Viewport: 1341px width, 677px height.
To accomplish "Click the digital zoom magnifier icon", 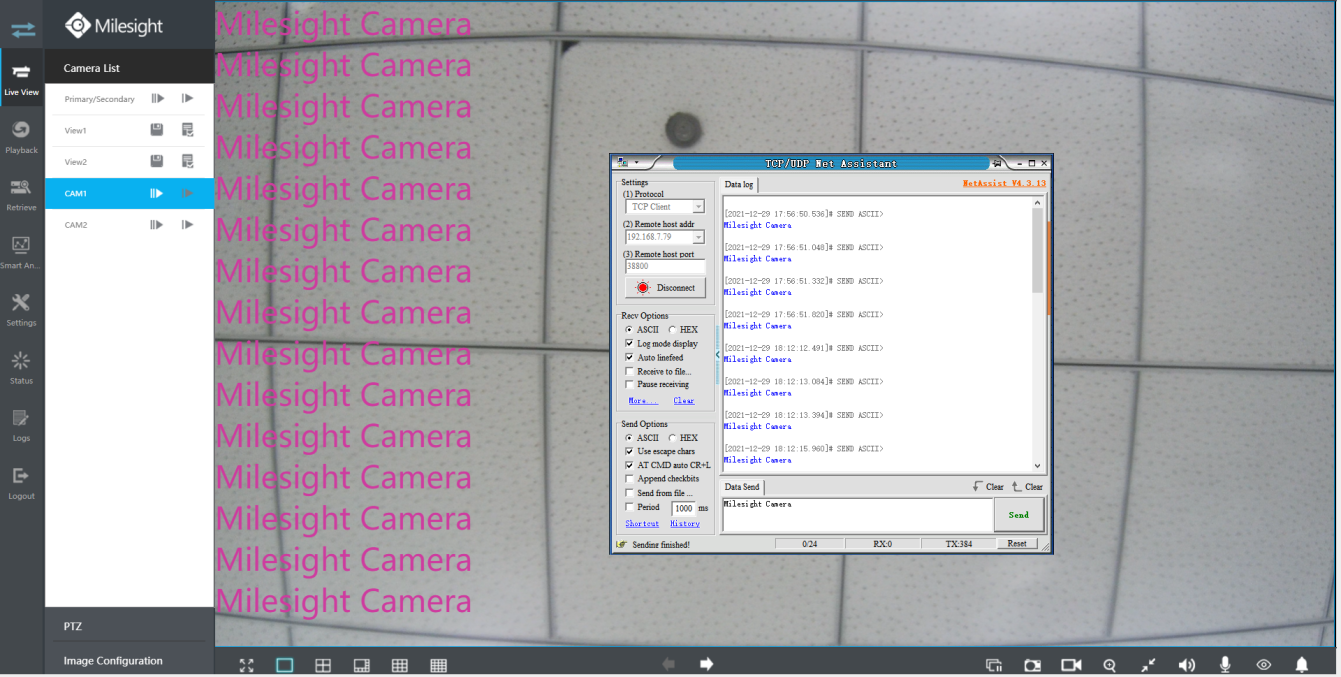I will pyautogui.click(x=1110, y=665).
